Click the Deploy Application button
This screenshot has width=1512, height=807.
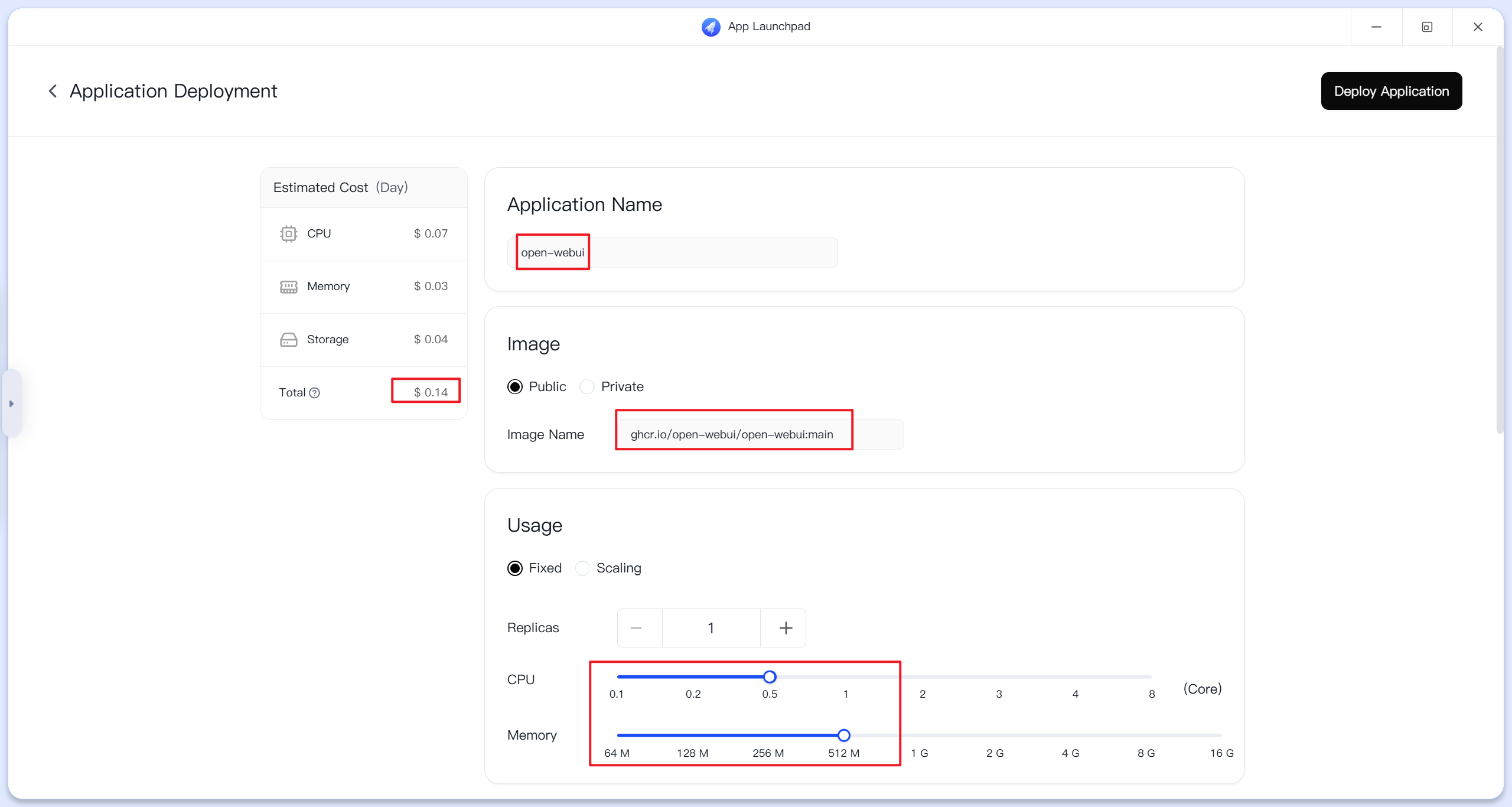click(x=1392, y=91)
